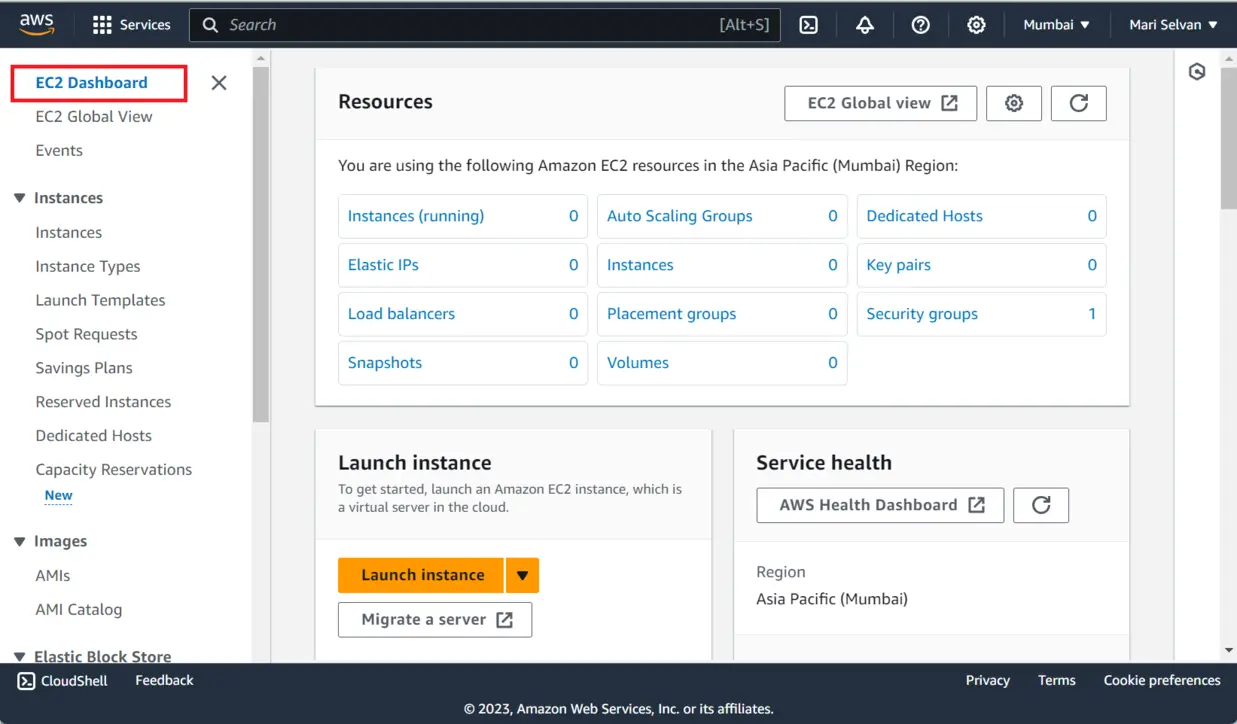Open the Launch instance dropdown arrow
This screenshot has height=724, width=1237.
tap(522, 575)
